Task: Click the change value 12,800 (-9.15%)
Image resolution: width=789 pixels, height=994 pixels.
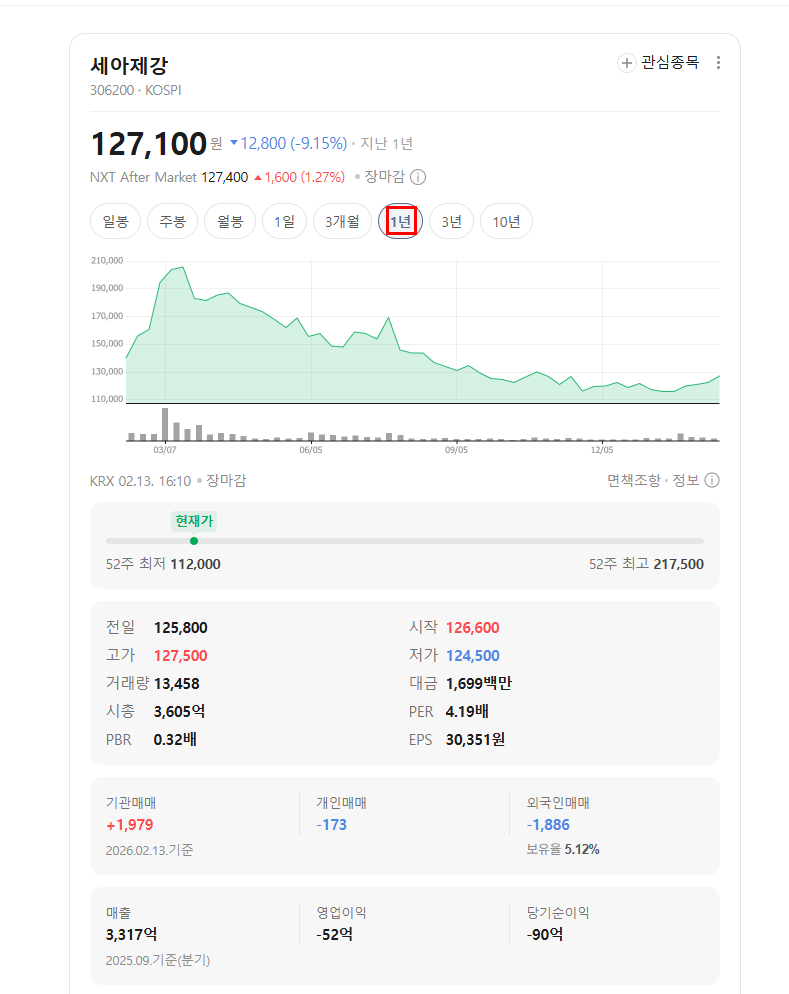Action: point(288,144)
